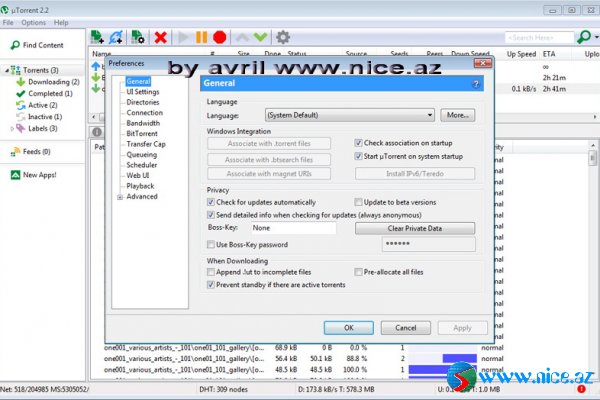This screenshot has width=600, height=400.
Task: Select Transfer Cap preferences page
Action: (x=146, y=144)
